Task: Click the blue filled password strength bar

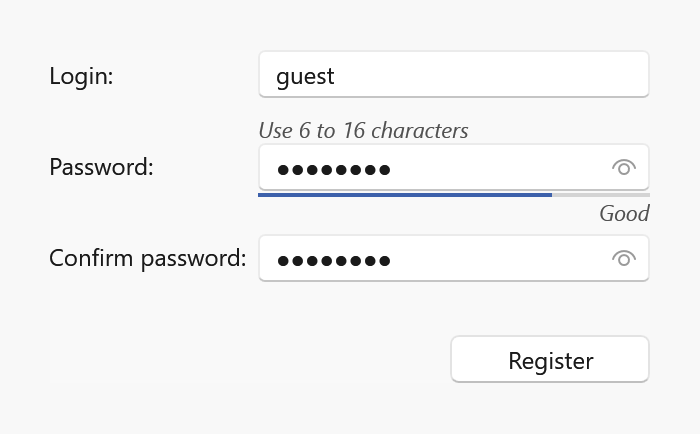Action: pos(405,194)
